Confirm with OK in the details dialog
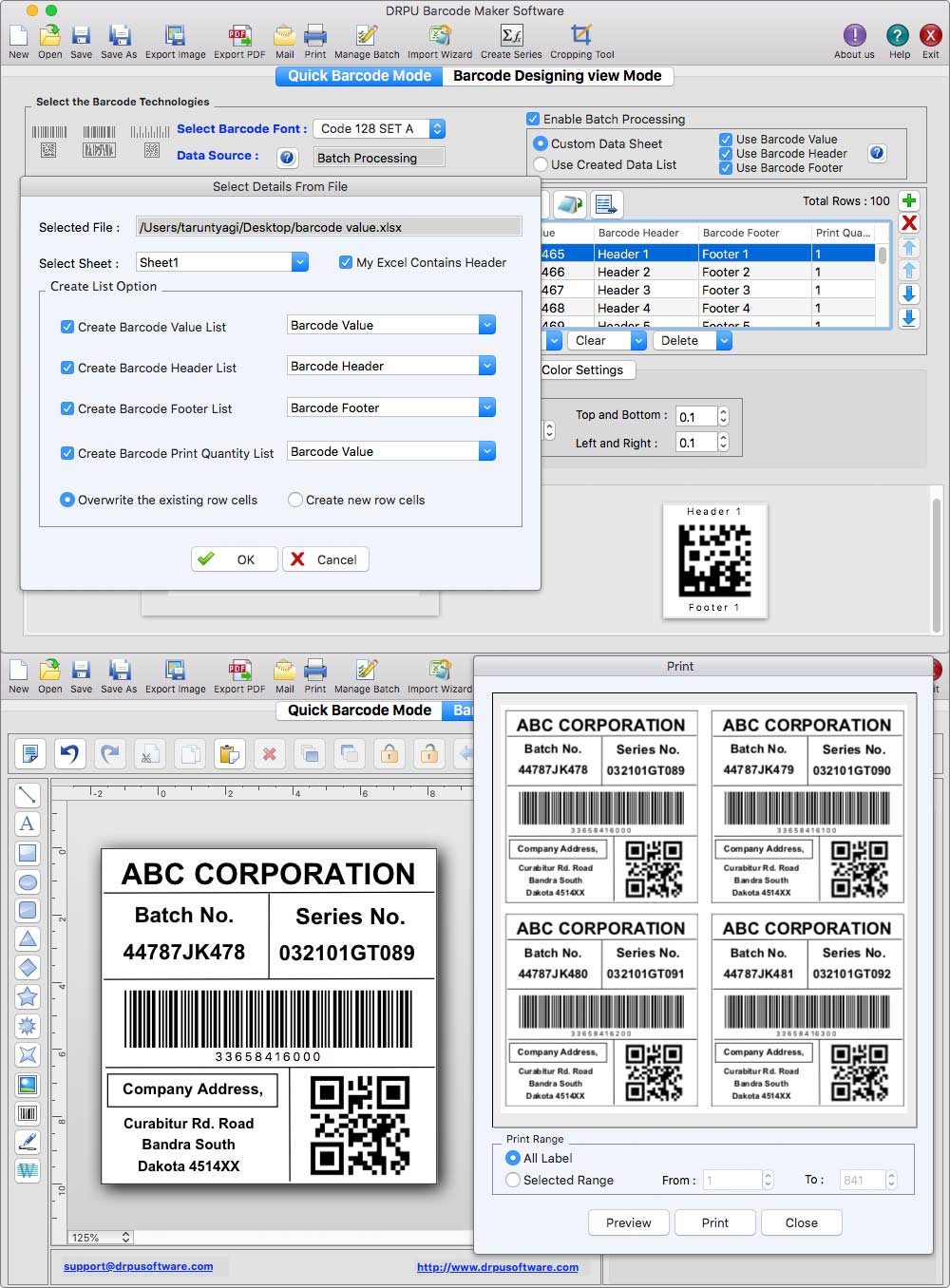 pos(233,559)
